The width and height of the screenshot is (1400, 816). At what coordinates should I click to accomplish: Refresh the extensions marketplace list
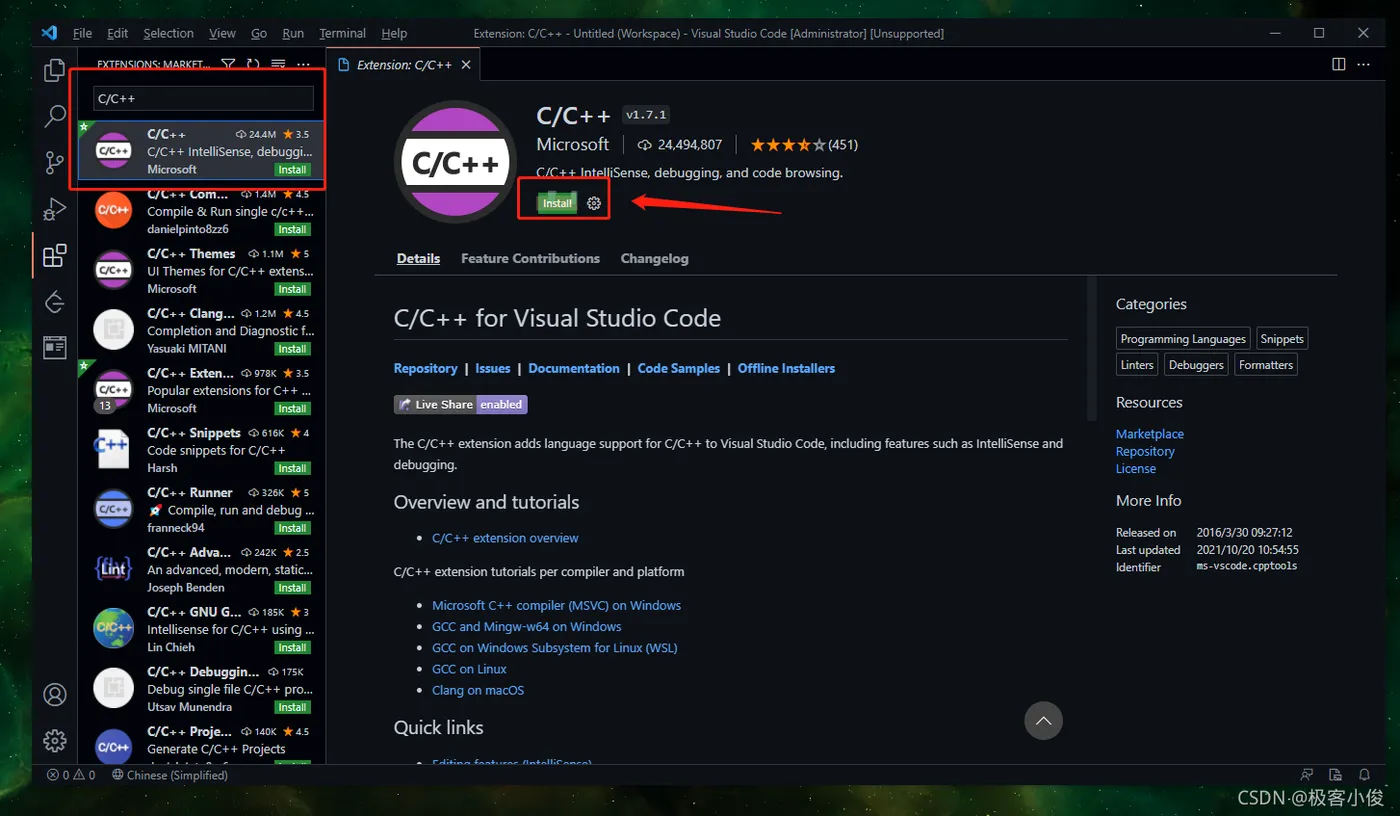click(x=253, y=64)
